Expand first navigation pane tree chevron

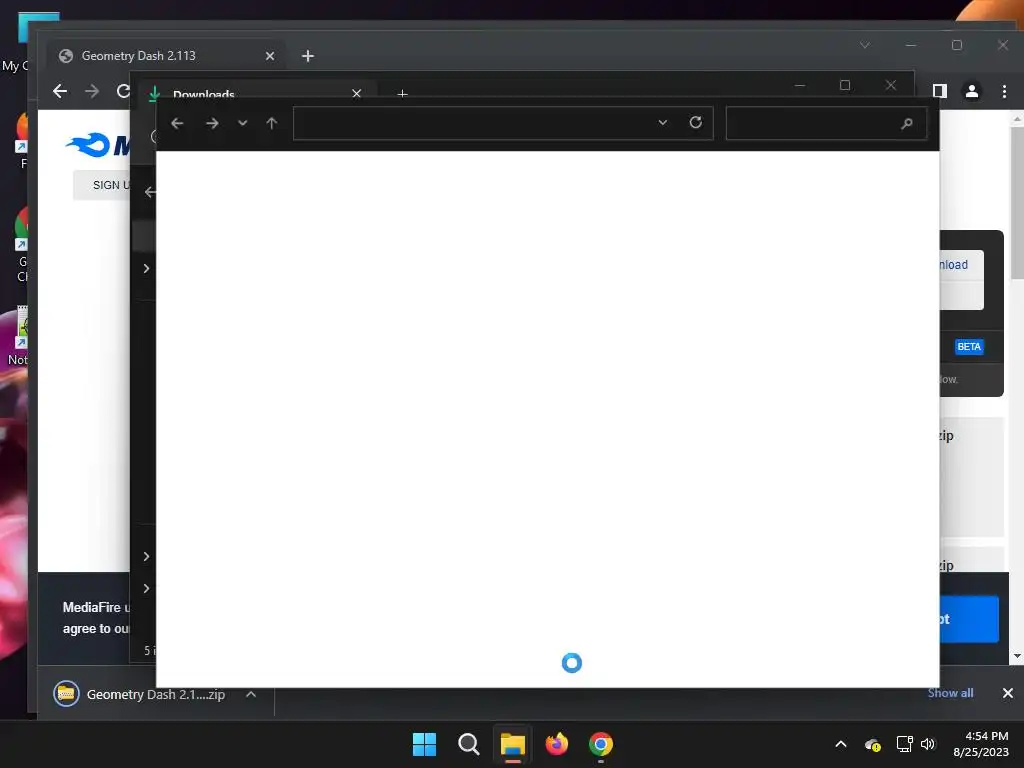point(146,268)
